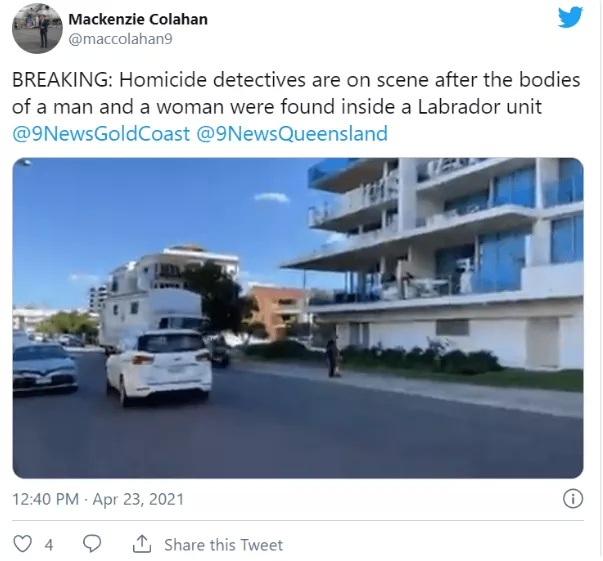Open Mackenzie Colahan's profile avatar
The height and width of the screenshot is (561, 603).
click(37, 28)
